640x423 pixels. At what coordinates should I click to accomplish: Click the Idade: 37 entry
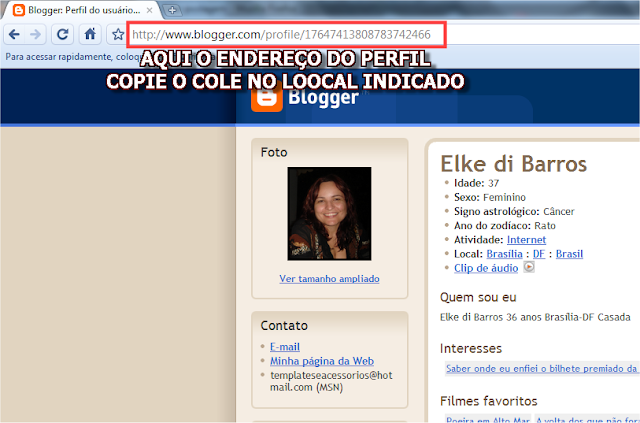[476, 183]
